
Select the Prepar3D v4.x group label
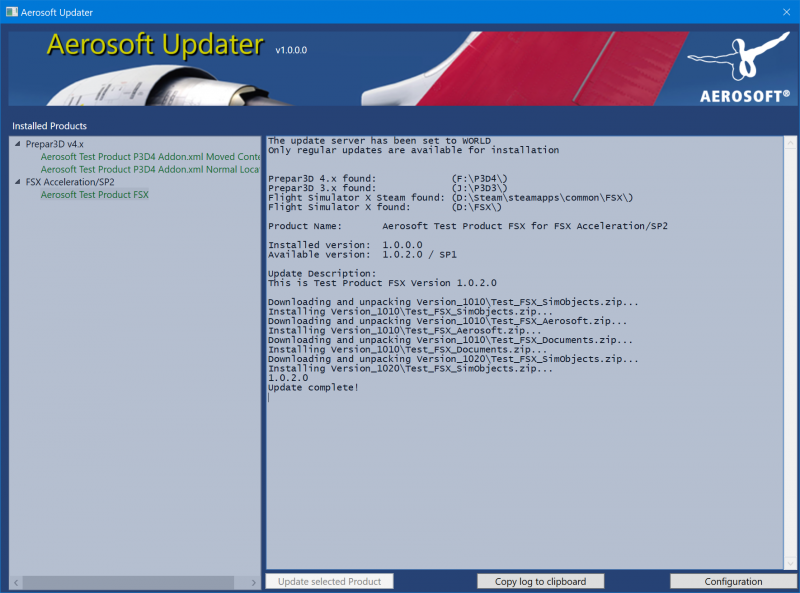coord(55,144)
